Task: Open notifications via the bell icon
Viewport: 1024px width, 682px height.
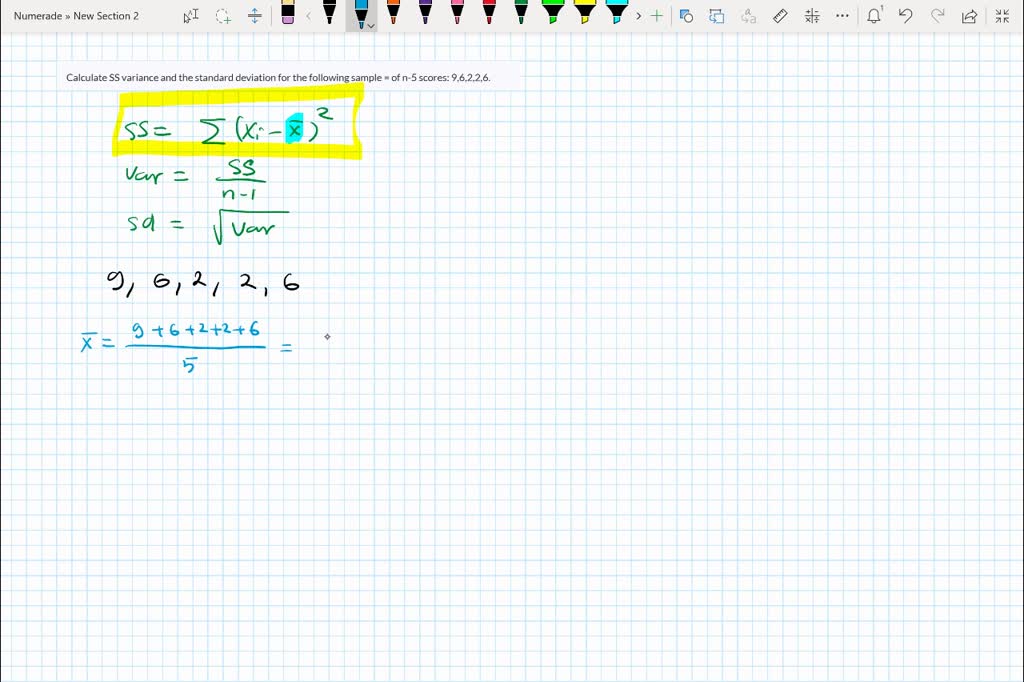Action: tap(872, 15)
